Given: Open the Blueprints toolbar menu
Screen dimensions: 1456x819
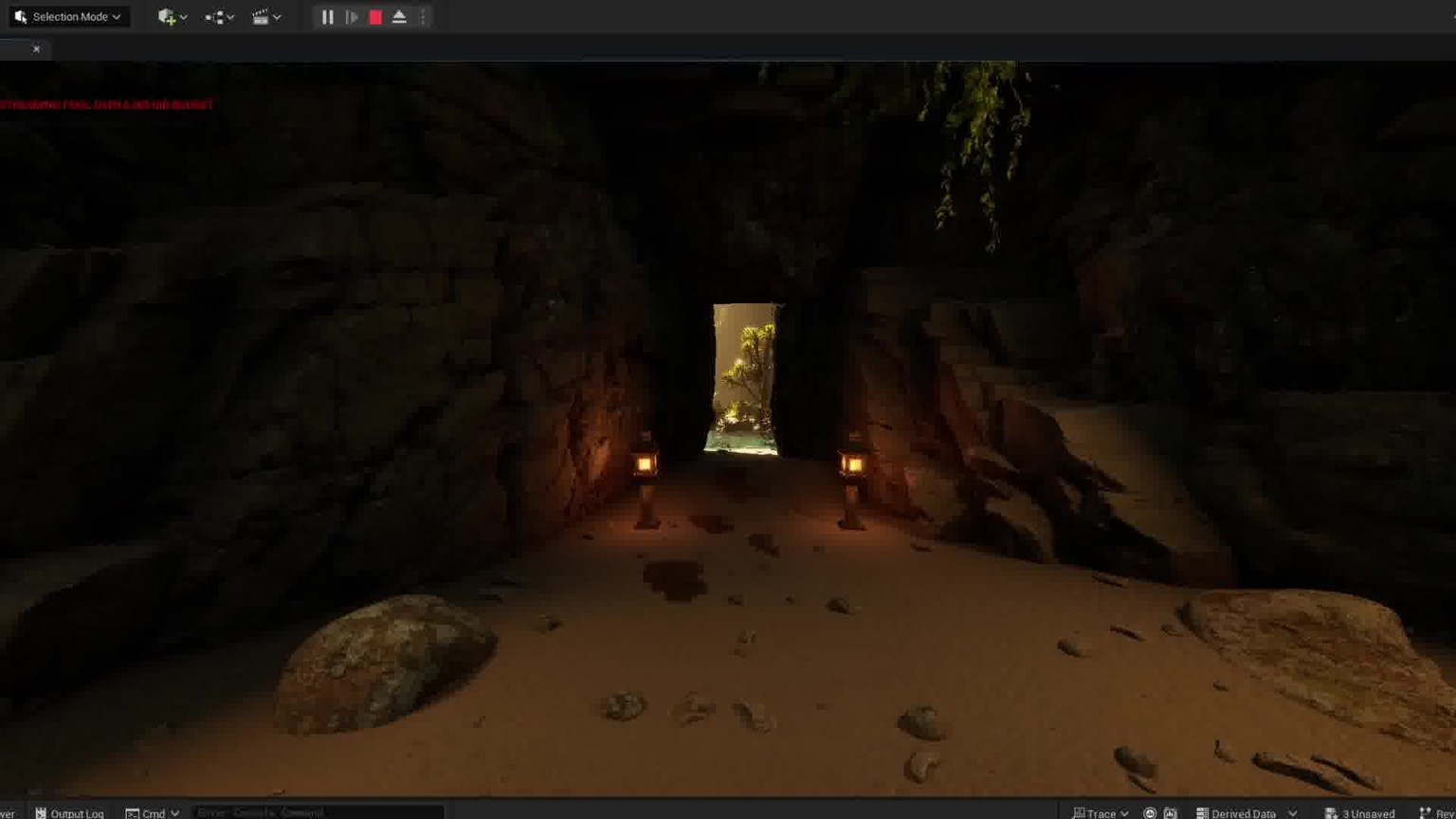Looking at the screenshot, I should click(219, 17).
